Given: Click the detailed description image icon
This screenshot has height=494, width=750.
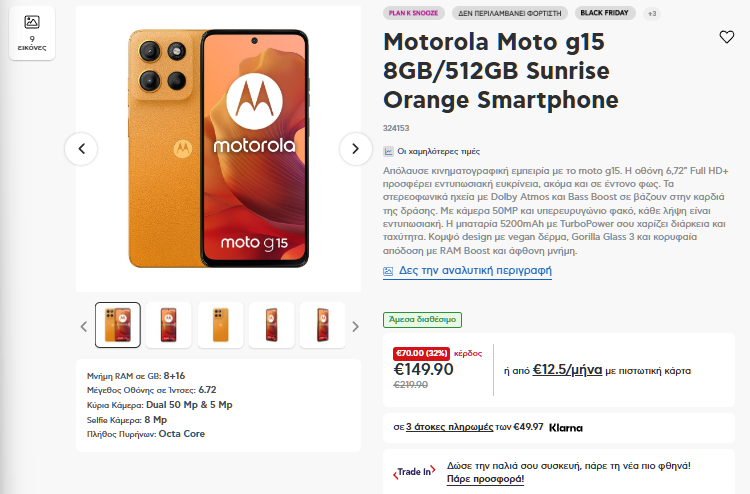Looking at the screenshot, I should tap(389, 271).
